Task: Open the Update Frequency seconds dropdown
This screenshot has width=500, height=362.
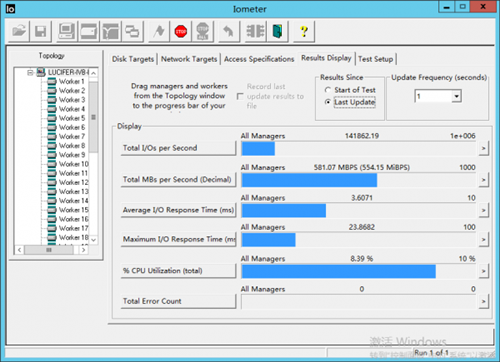Action: pyautogui.click(x=456, y=96)
